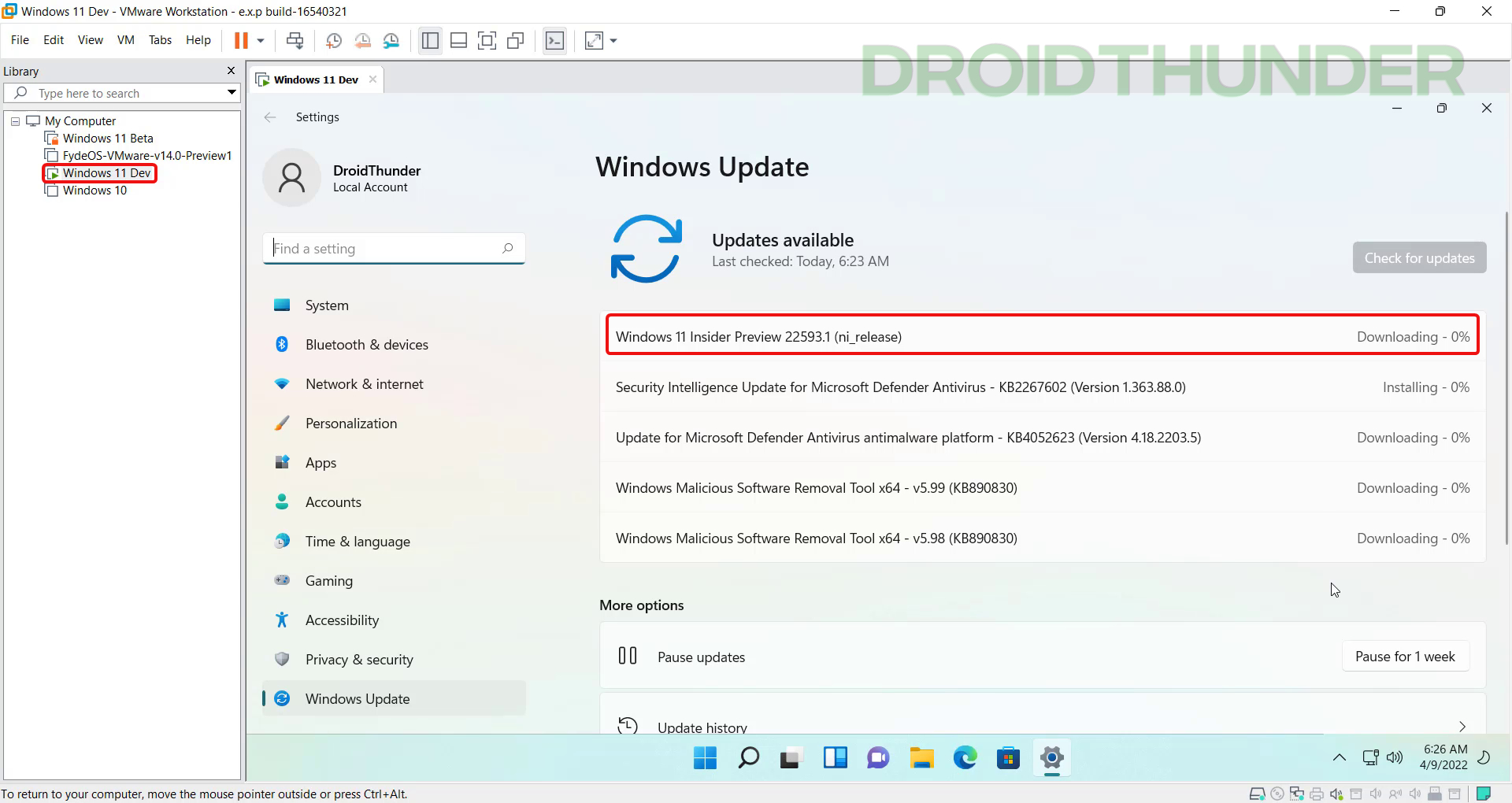Revert the virtual machine to previous snapshot
This screenshot has height=803, width=1512.
click(x=362, y=40)
